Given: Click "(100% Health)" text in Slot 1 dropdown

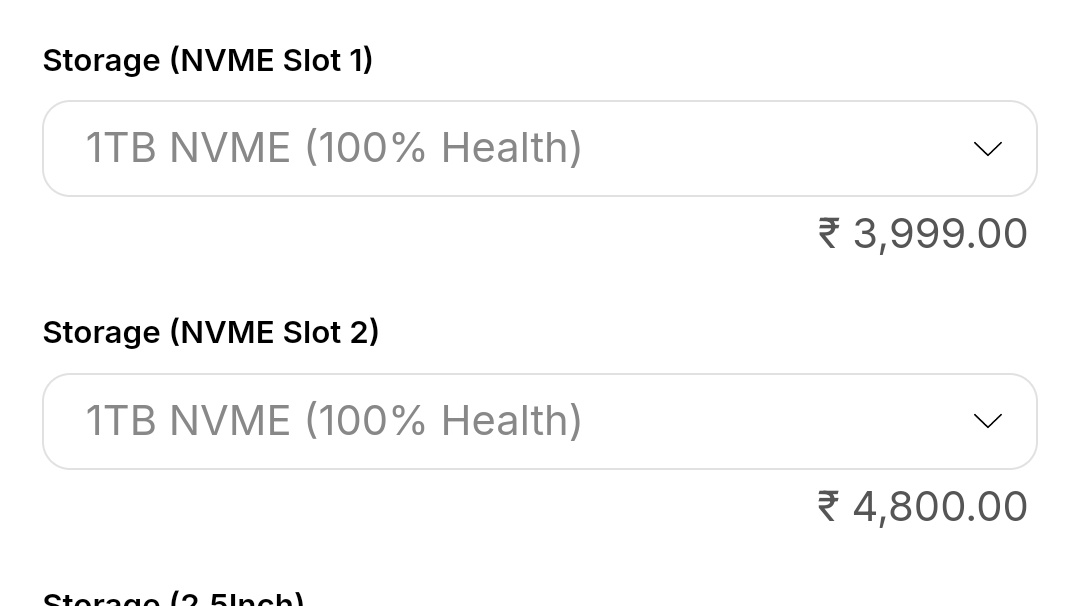Looking at the screenshot, I should click(x=443, y=148).
